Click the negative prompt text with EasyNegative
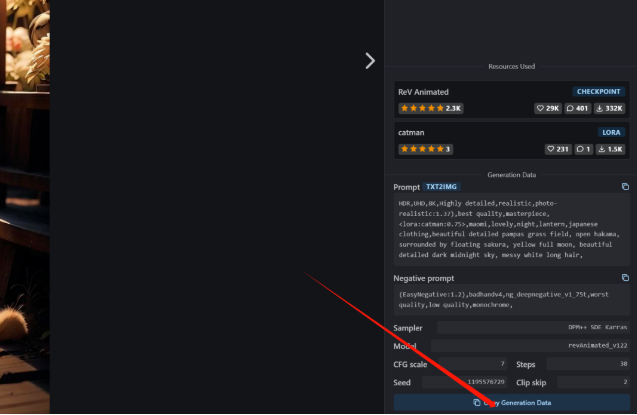Screen dimensions: 637x415 click(x=511, y=300)
